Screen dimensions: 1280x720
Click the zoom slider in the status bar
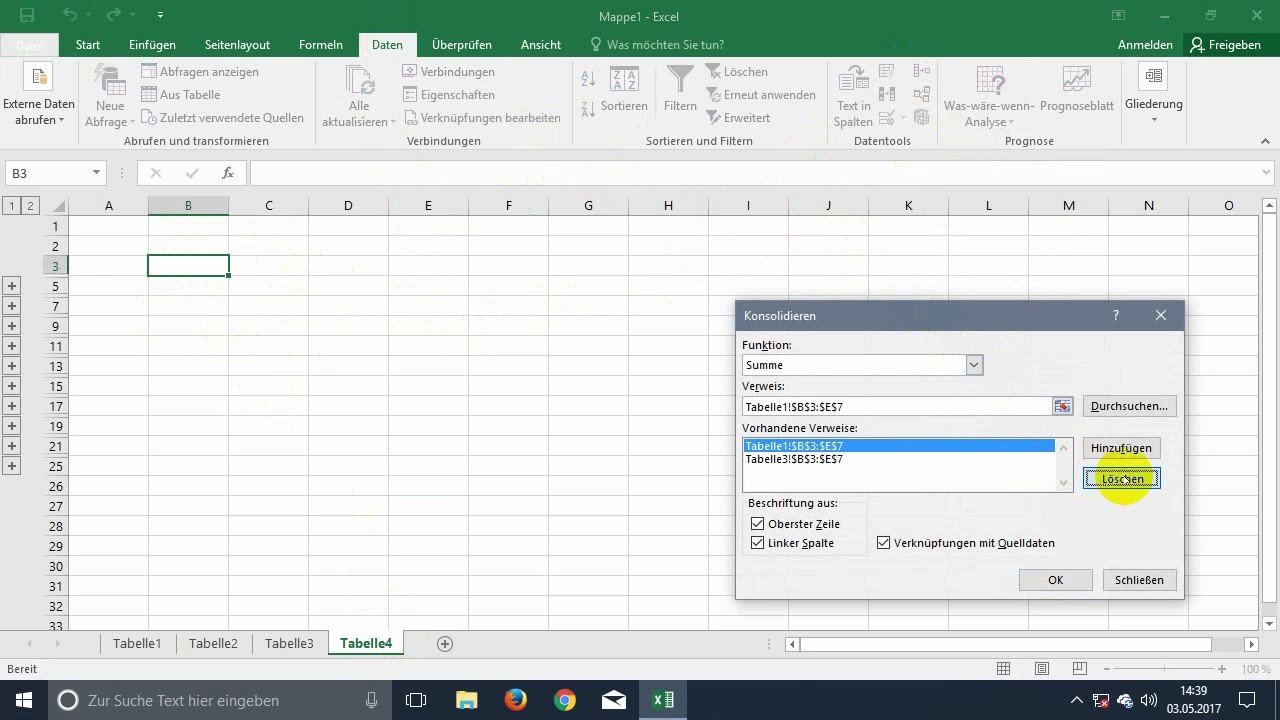pos(1166,669)
